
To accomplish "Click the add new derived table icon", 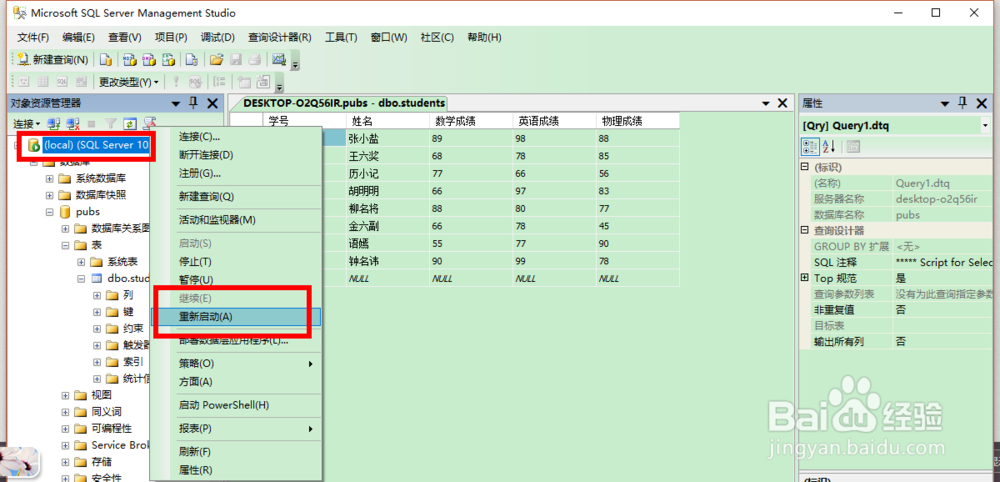I will coord(263,82).
